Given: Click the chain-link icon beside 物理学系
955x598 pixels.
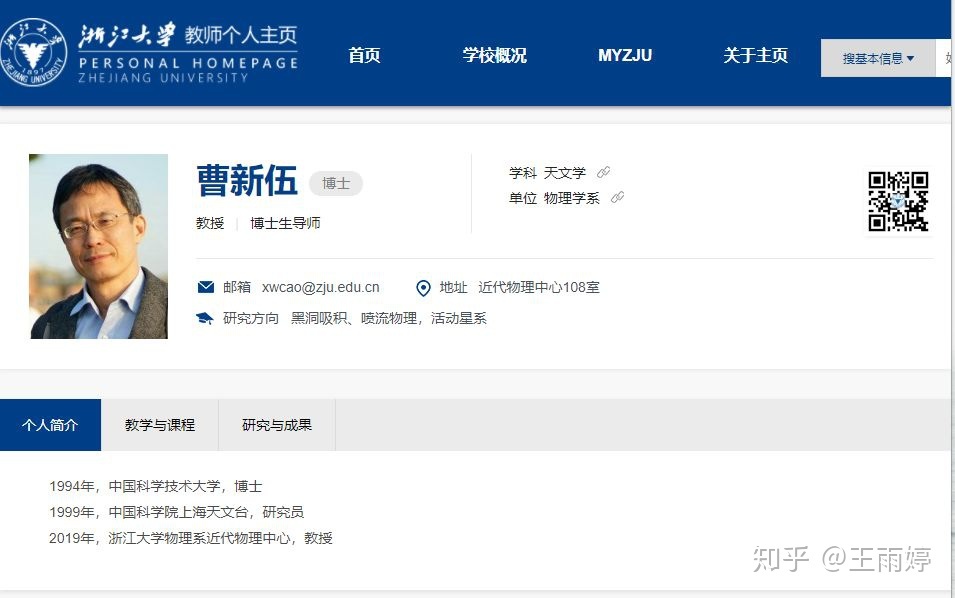Looking at the screenshot, I should [617, 198].
